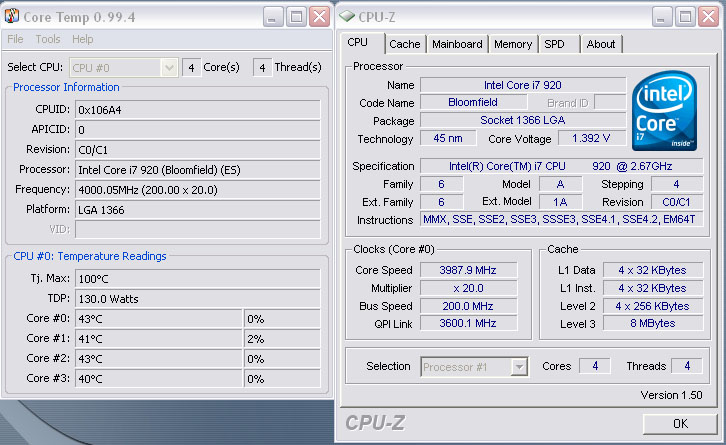Switch to the Mainboard tab
726x445 pixels.
click(x=457, y=44)
